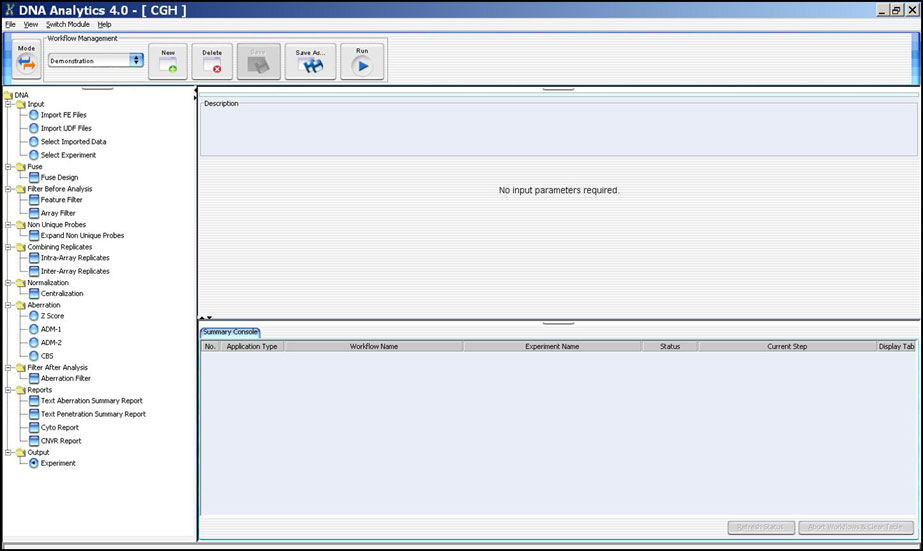Click the Mode switch icon button
The image size is (923, 551).
(26, 59)
